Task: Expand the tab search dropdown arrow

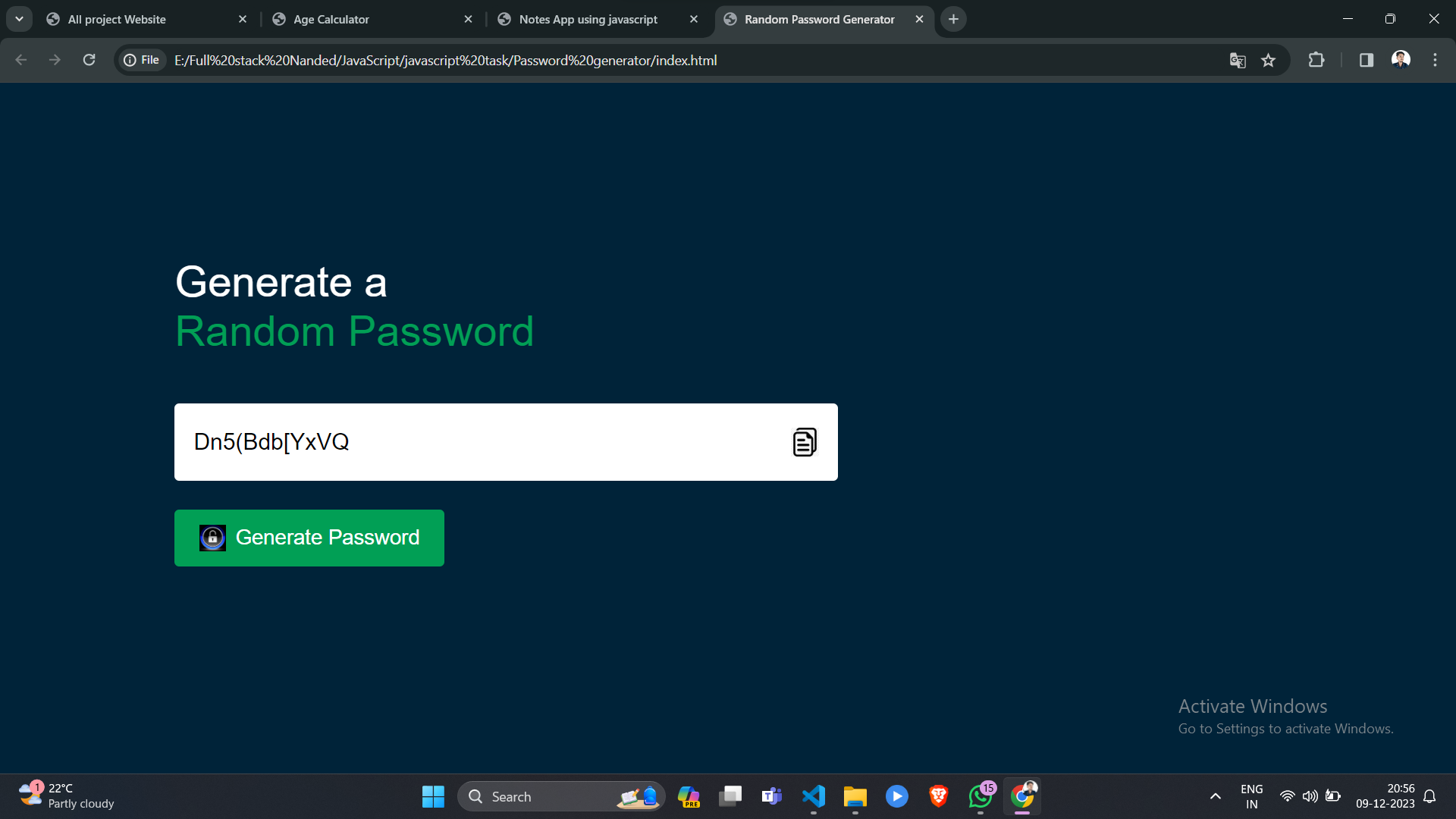Action: [19, 19]
